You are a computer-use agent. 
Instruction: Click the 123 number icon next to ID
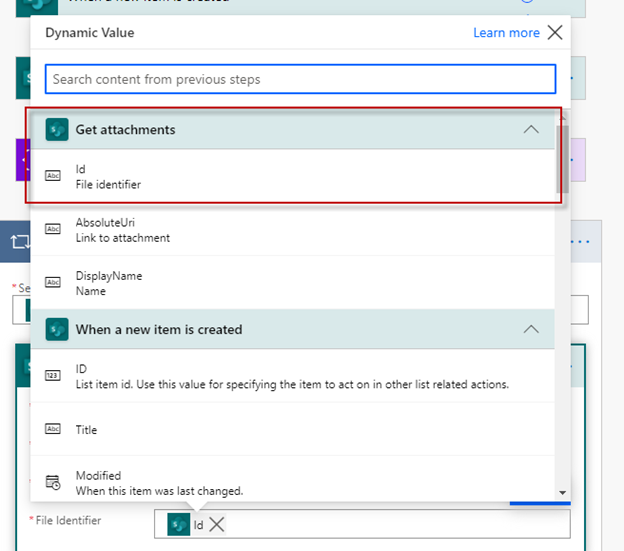pos(53,375)
